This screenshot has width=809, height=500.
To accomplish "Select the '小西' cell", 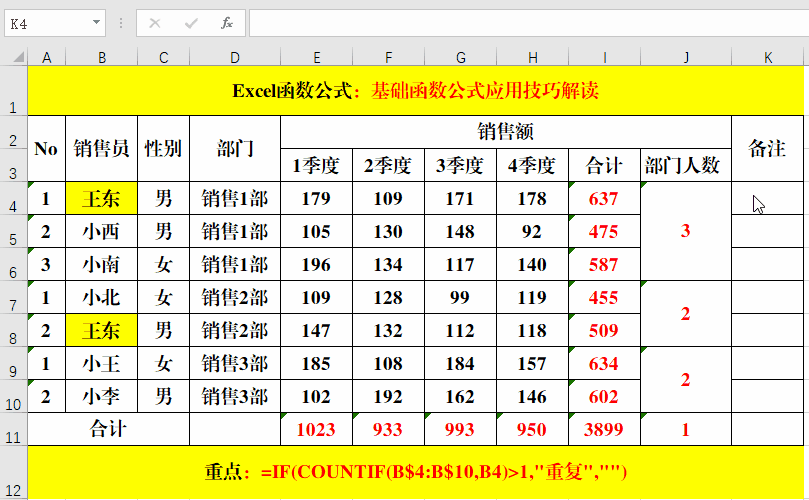I will pyautogui.click(x=102, y=231).
